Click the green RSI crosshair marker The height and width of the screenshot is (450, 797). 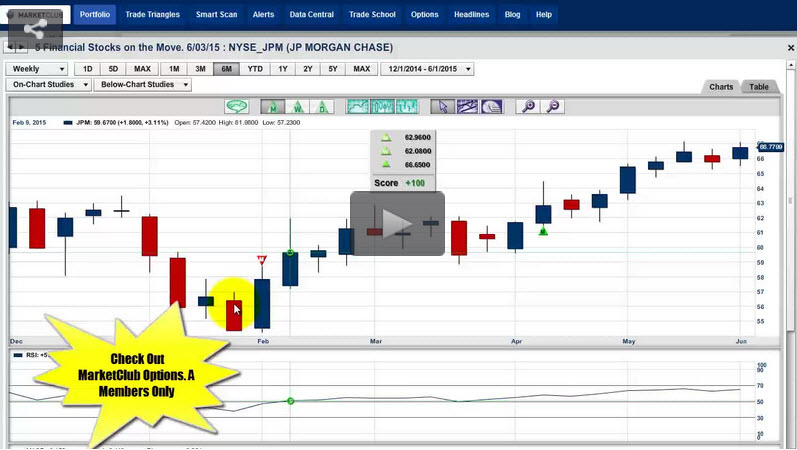pyautogui.click(x=290, y=401)
